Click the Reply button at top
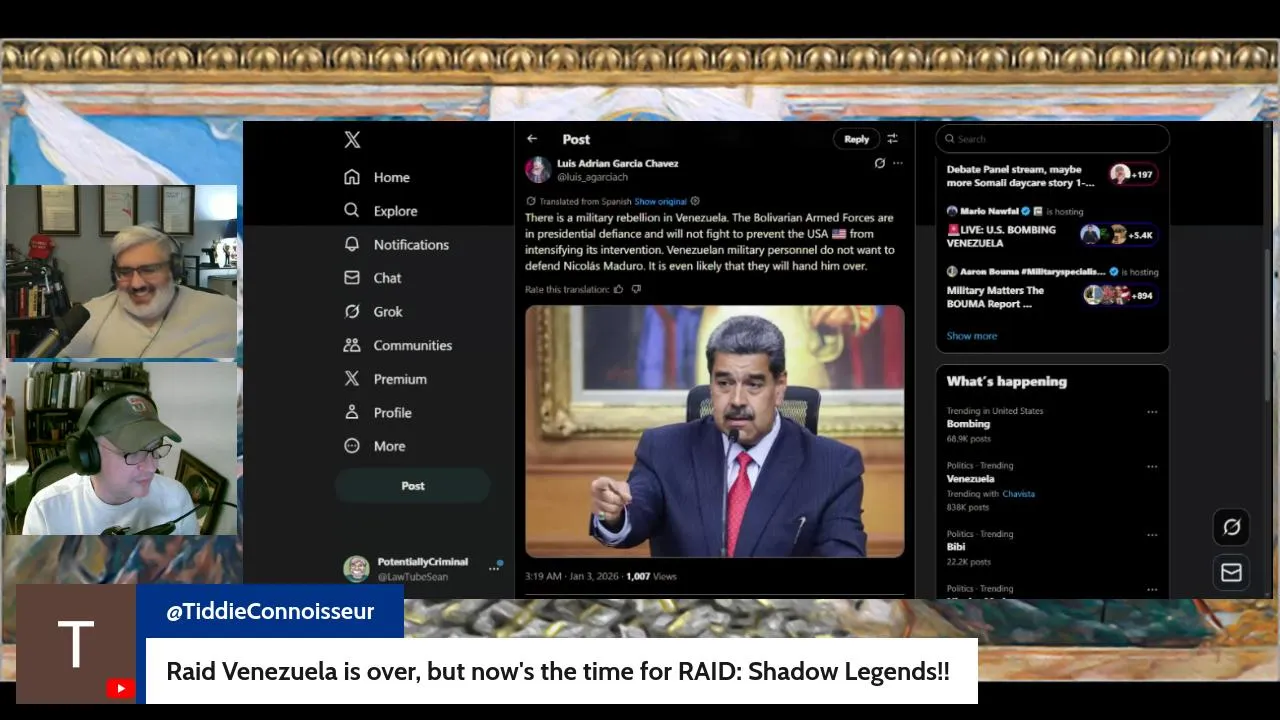This screenshot has height=720, width=1280. pyautogui.click(x=856, y=139)
